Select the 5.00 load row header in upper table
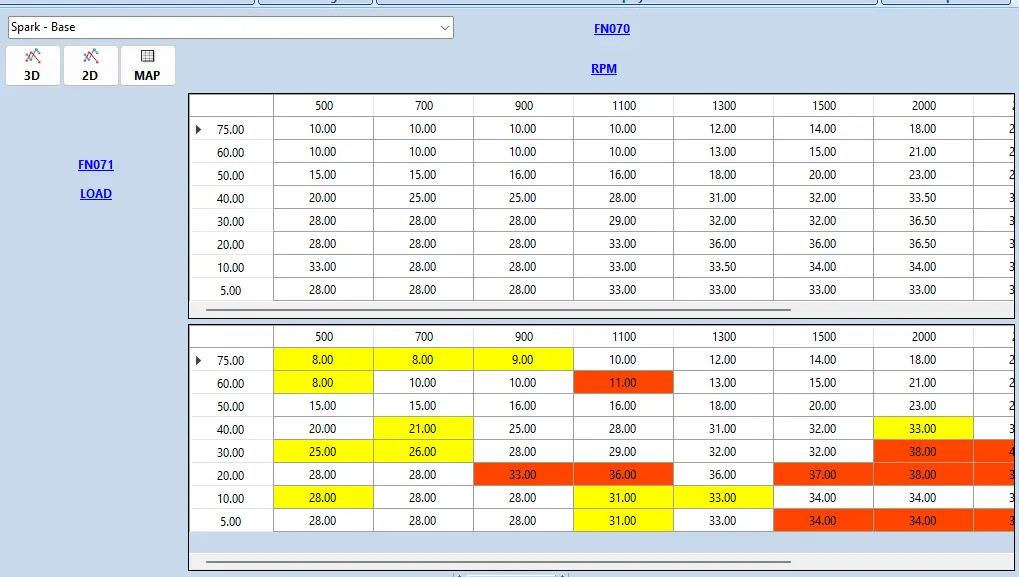The height and width of the screenshot is (577, 1019). (231, 290)
